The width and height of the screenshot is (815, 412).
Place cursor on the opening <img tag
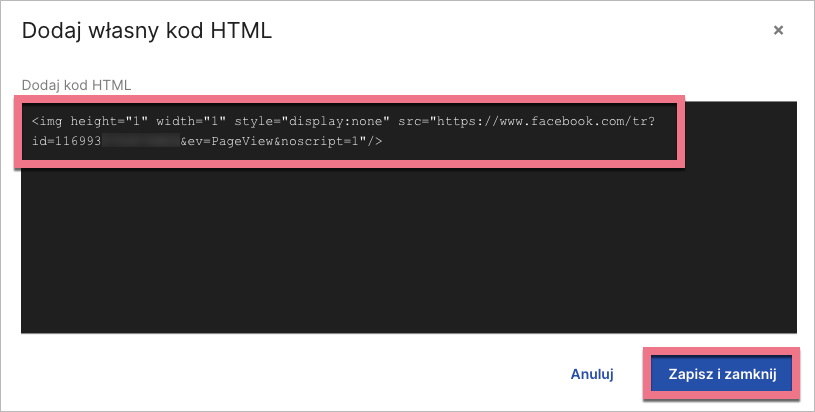pos(47,122)
